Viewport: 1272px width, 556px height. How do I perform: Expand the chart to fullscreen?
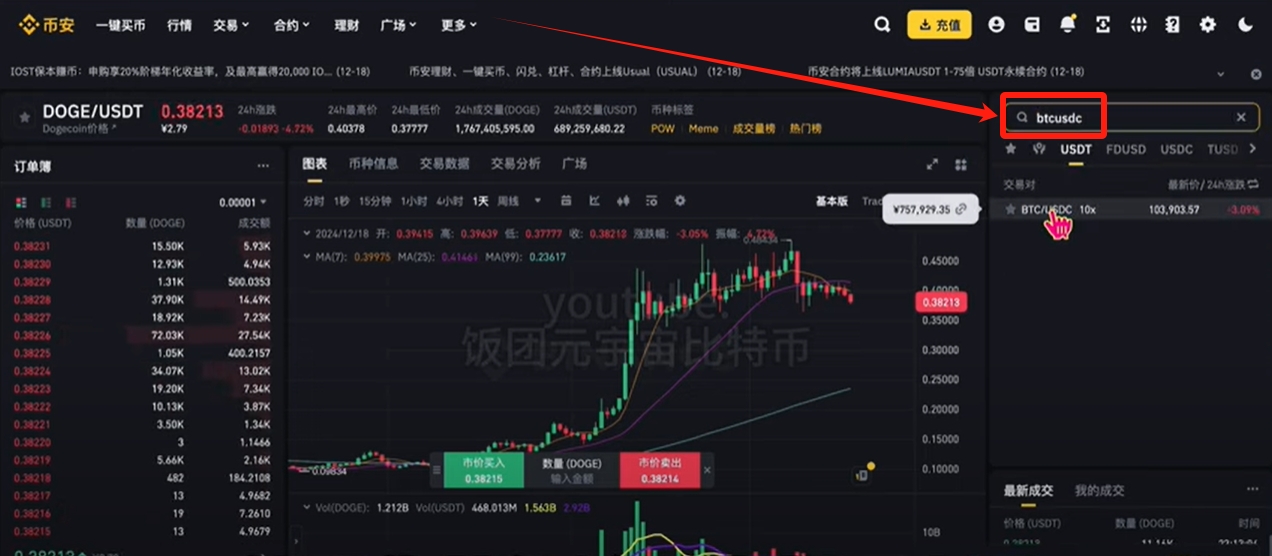pos(932,164)
